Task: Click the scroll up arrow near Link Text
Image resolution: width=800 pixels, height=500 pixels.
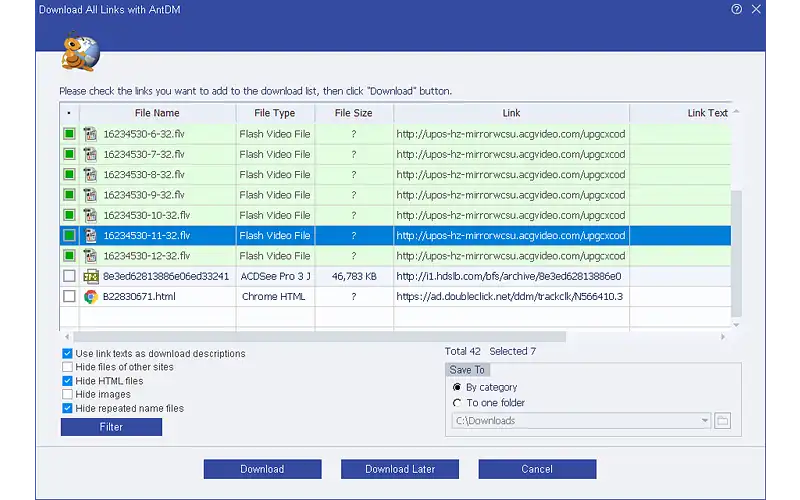Action: click(736, 111)
